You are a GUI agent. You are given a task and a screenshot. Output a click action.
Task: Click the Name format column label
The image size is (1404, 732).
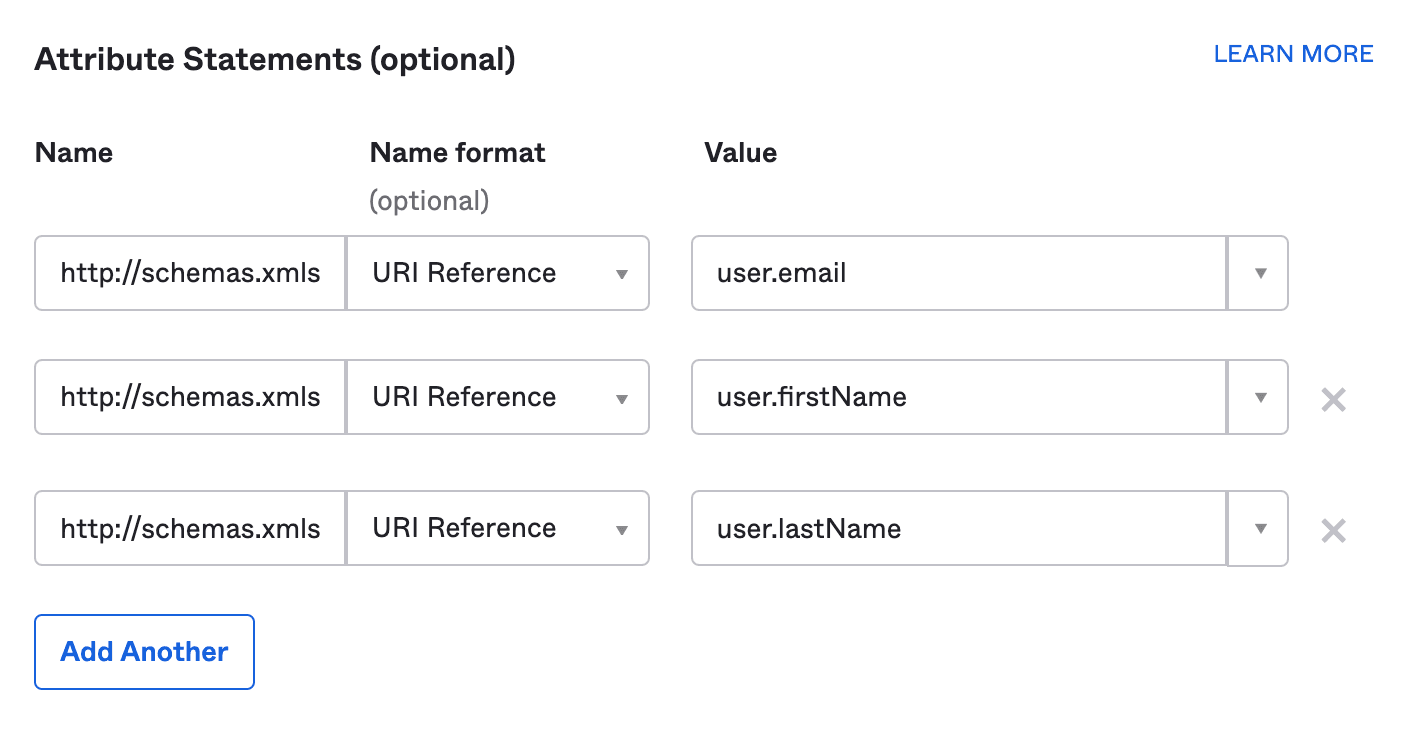coord(457,153)
